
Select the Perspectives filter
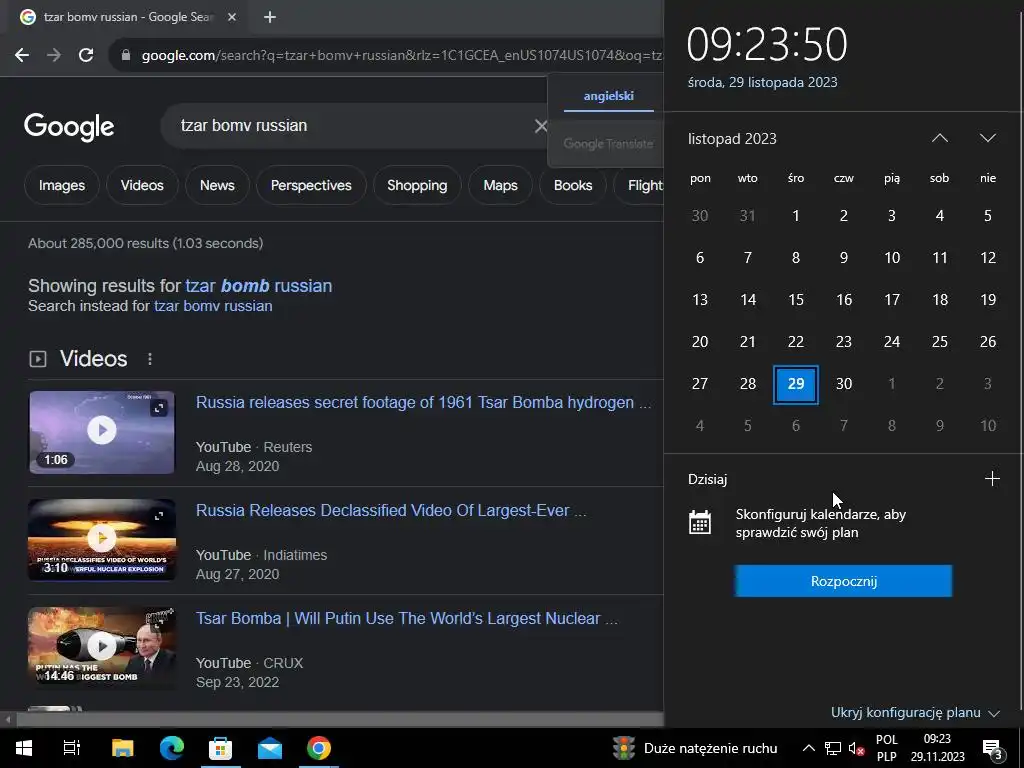click(x=311, y=185)
